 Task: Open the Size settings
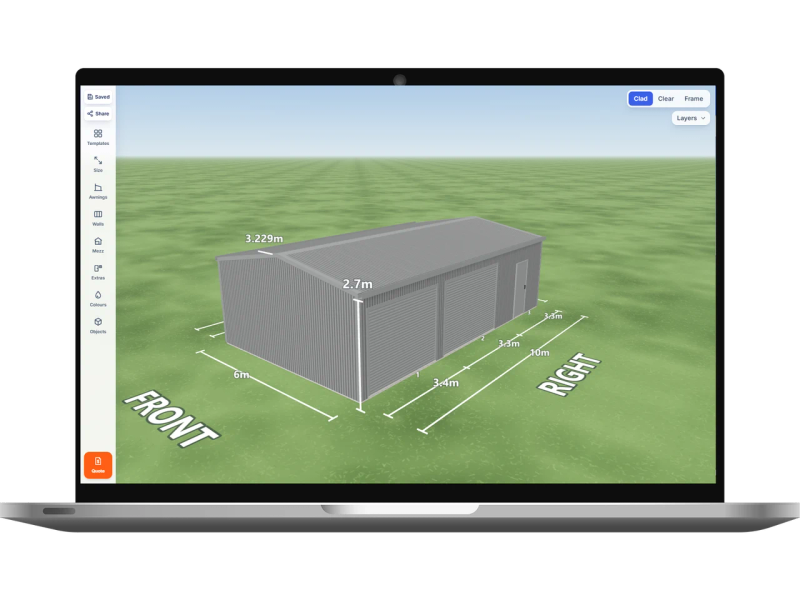98,164
